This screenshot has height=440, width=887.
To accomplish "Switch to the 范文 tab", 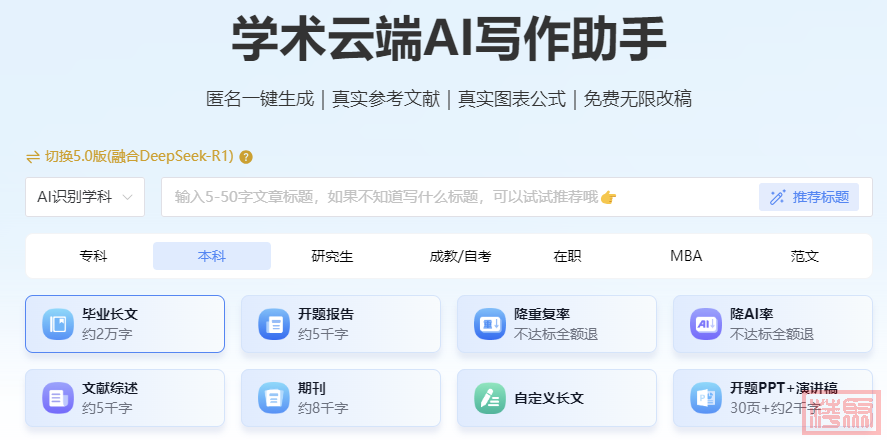I will coord(805,256).
